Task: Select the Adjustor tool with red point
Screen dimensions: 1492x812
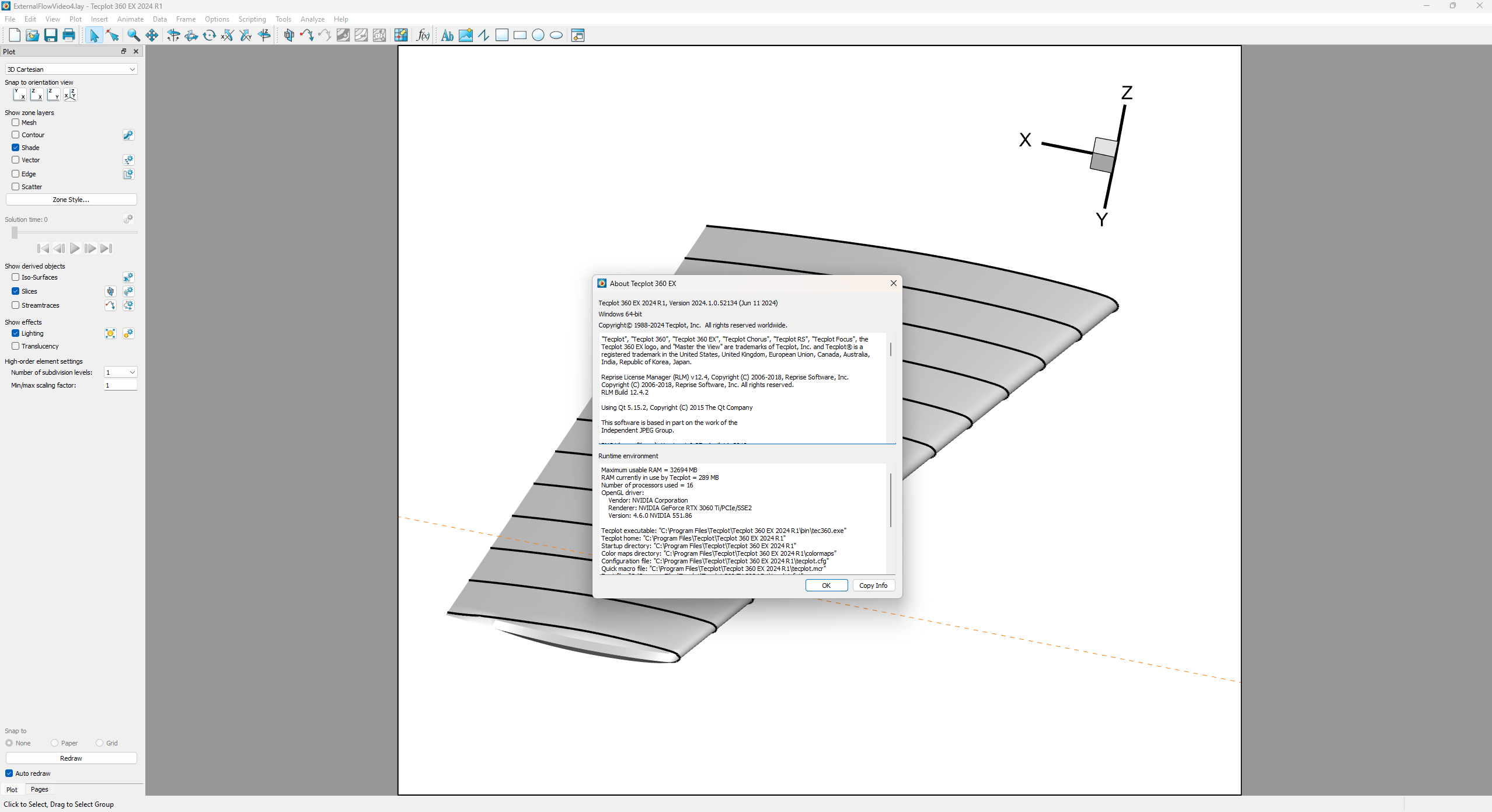Action: click(113, 35)
